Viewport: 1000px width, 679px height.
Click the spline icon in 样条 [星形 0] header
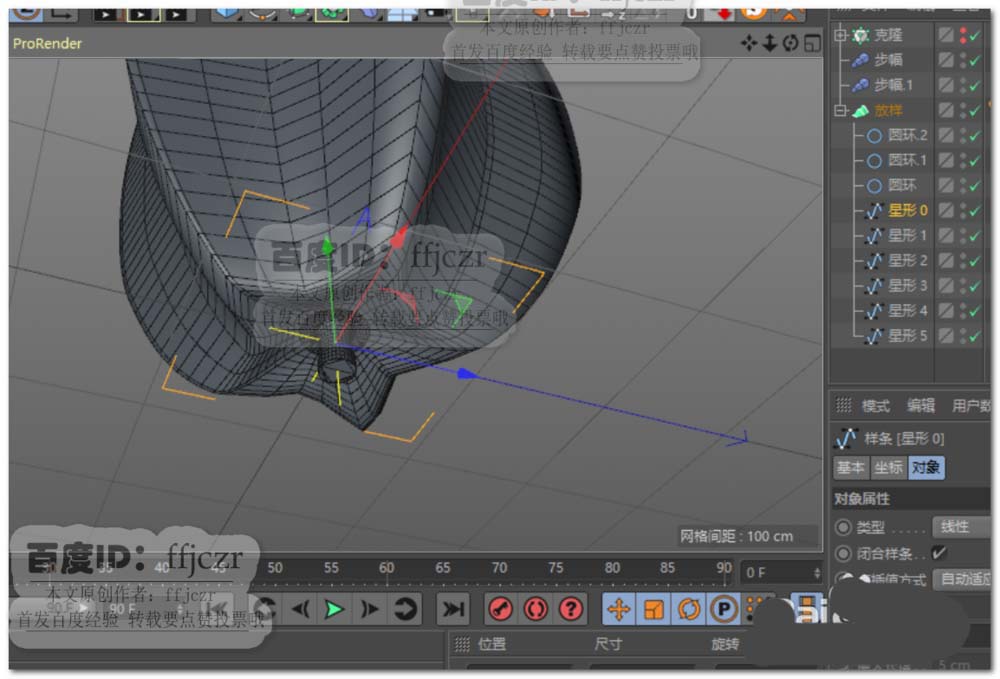pyautogui.click(x=846, y=439)
